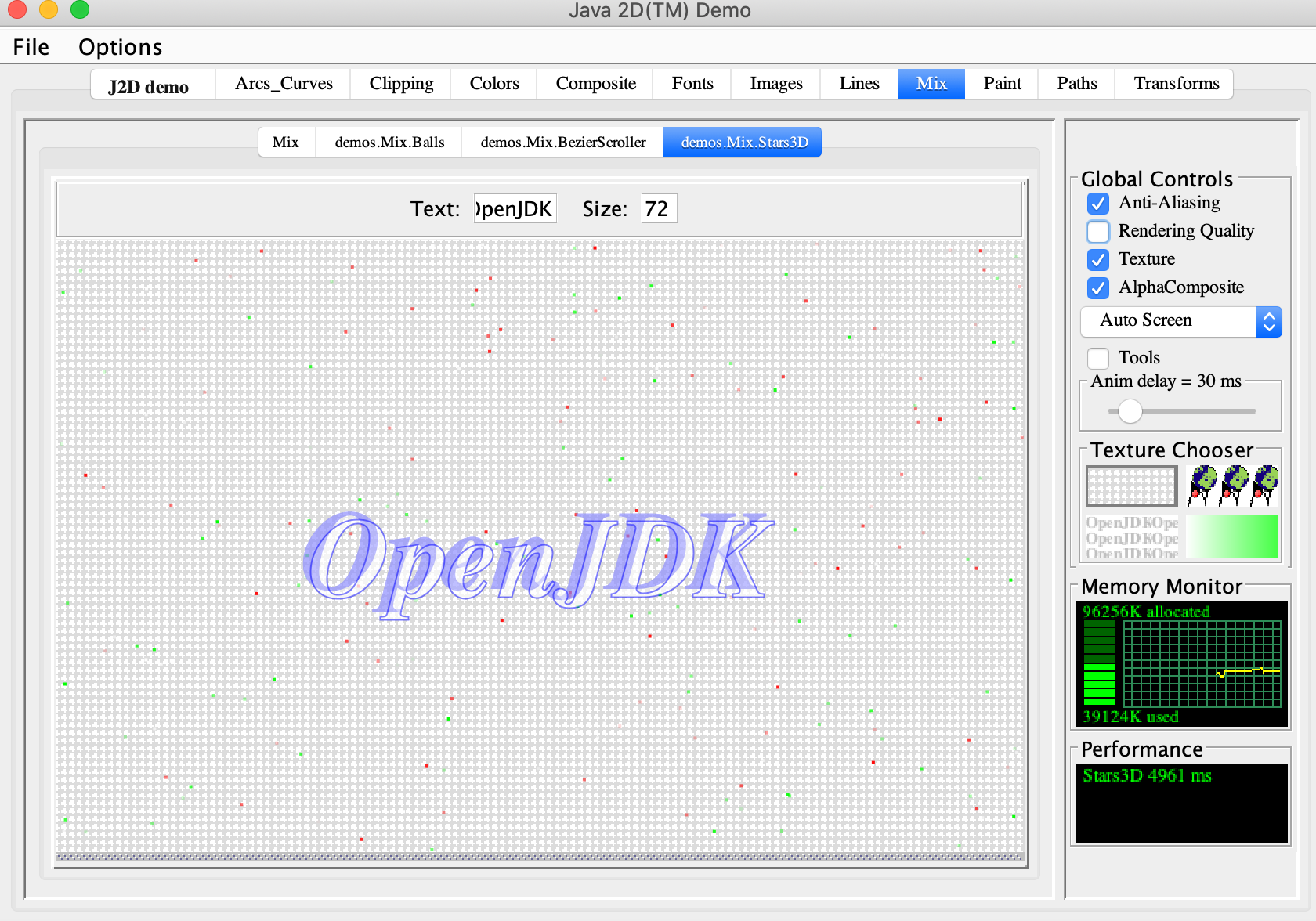Click the Anim delay slider knob
The height and width of the screenshot is (921, 1316).
click(x=1130, y=410)
